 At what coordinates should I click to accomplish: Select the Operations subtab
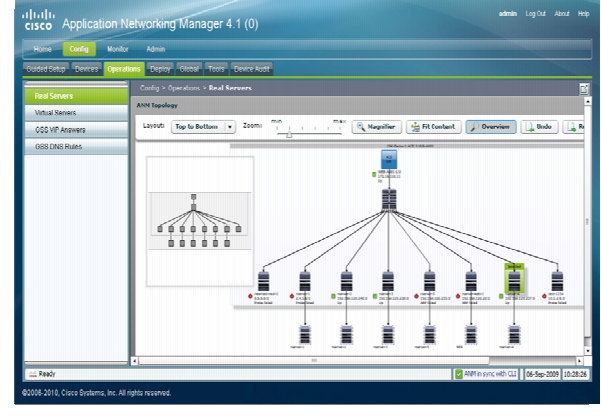click(x=124, y=69)
